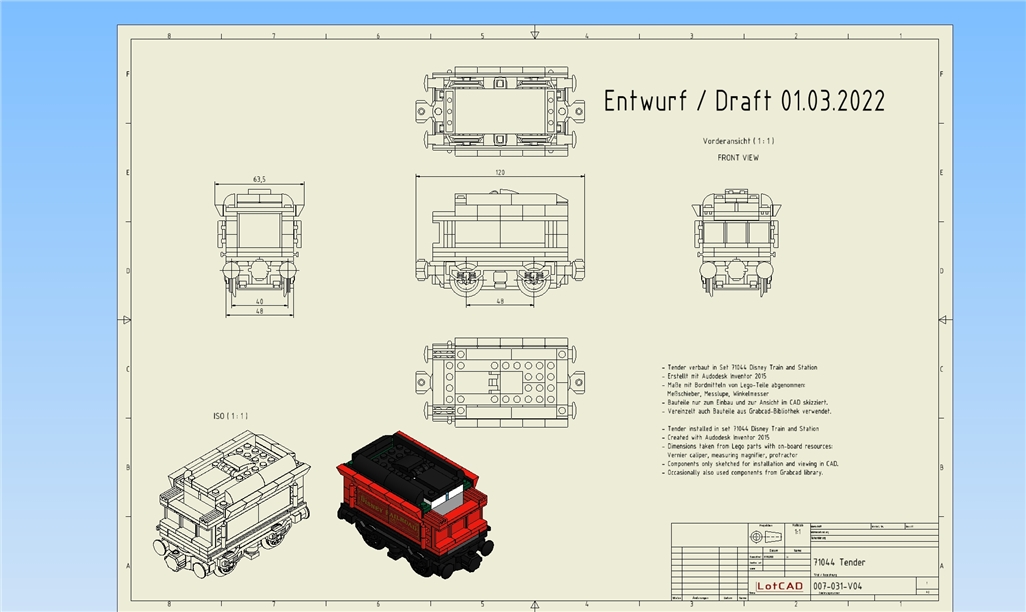Screen dimensions: 1026x612
Task: Click the 63,5 width dimension
Action: click(x=259, y=179)
